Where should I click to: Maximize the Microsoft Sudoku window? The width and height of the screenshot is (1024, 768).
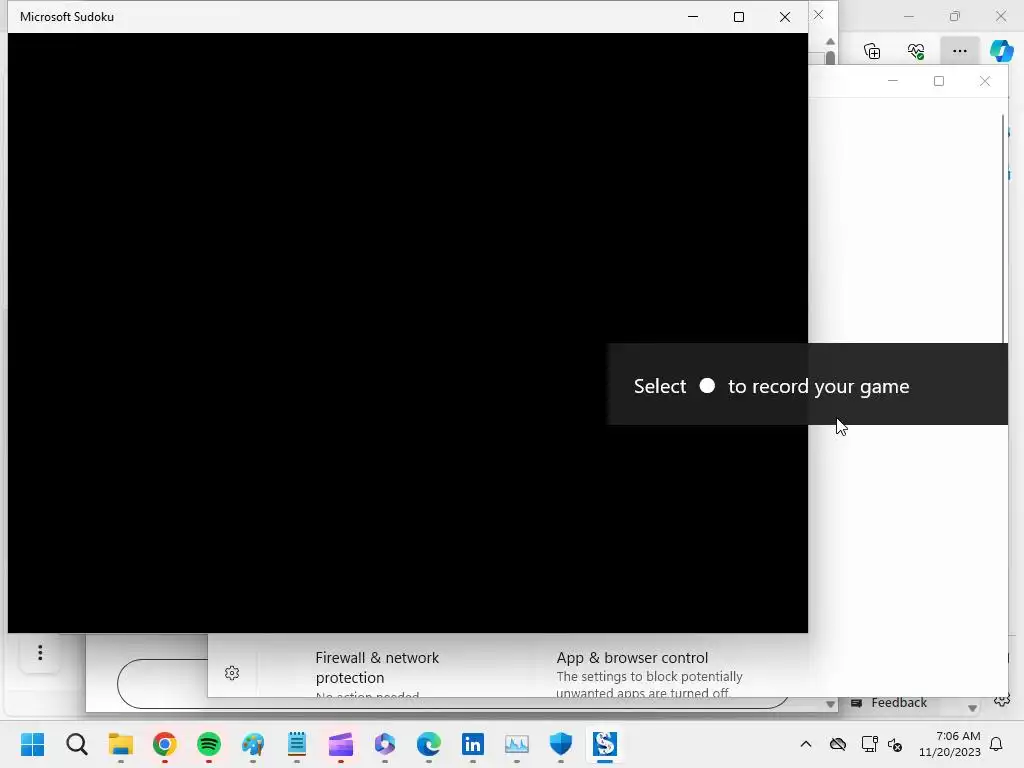739,17
